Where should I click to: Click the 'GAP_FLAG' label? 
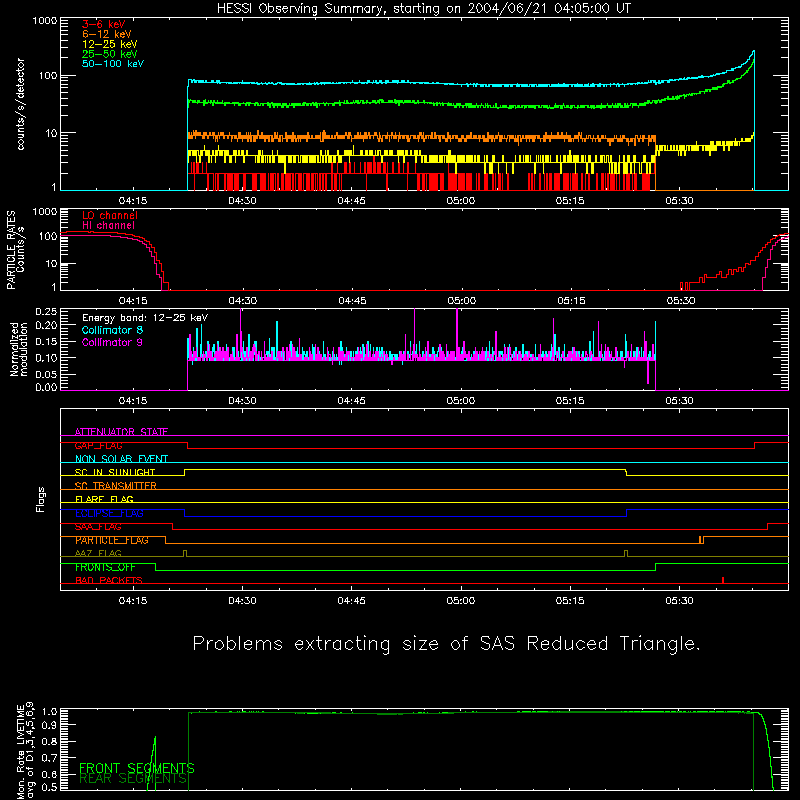point(98,445)
